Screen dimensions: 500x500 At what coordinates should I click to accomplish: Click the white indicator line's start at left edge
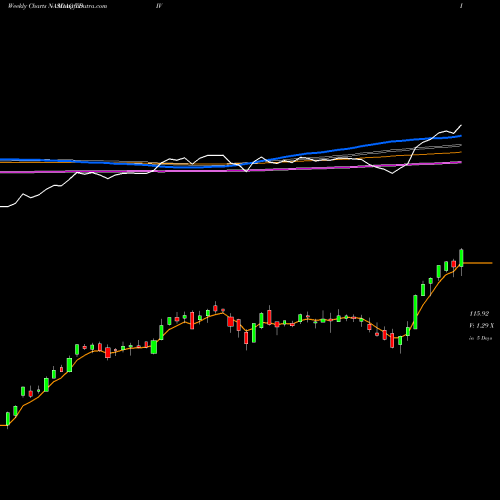click(3, 207)
